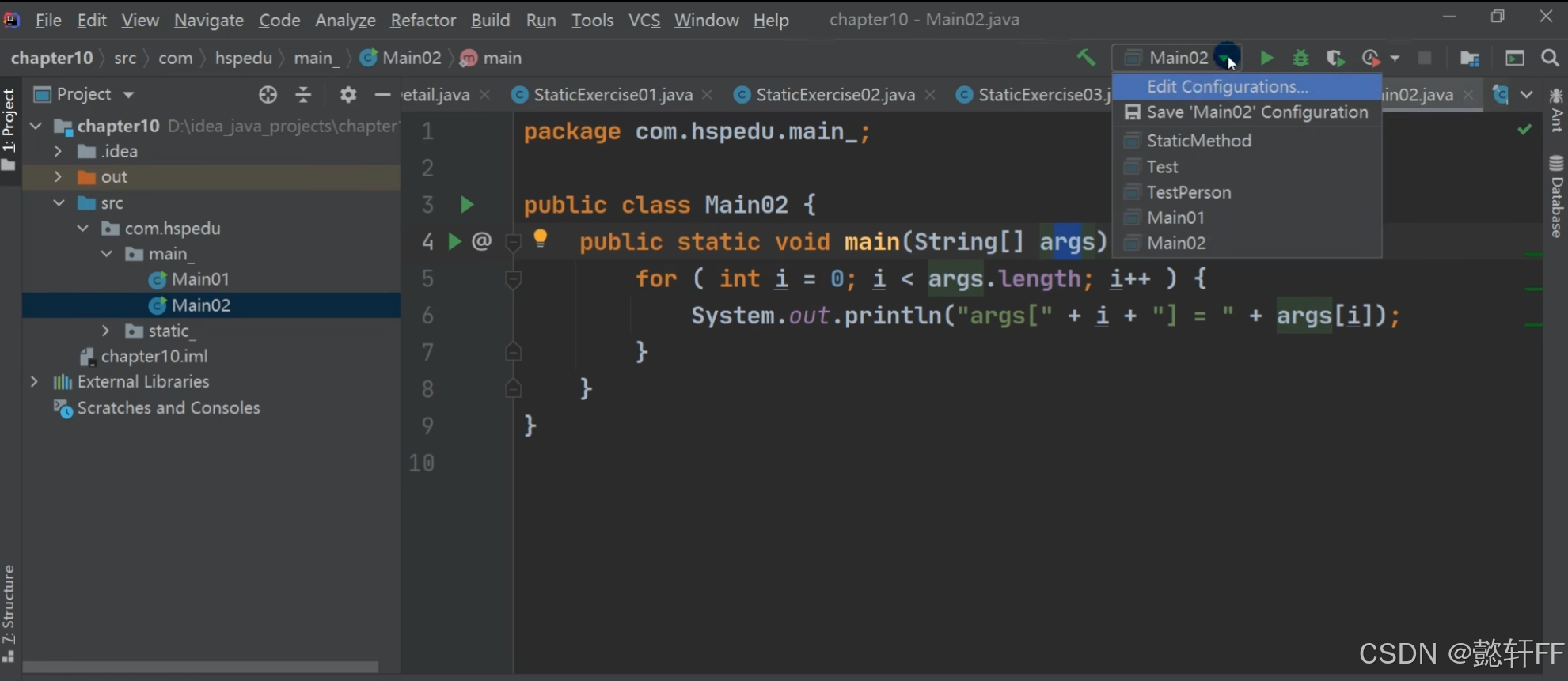Click src in the navigation breadcrumb
The height and width of the screenshot is (681, 1568).
click(x=125, y=58)
